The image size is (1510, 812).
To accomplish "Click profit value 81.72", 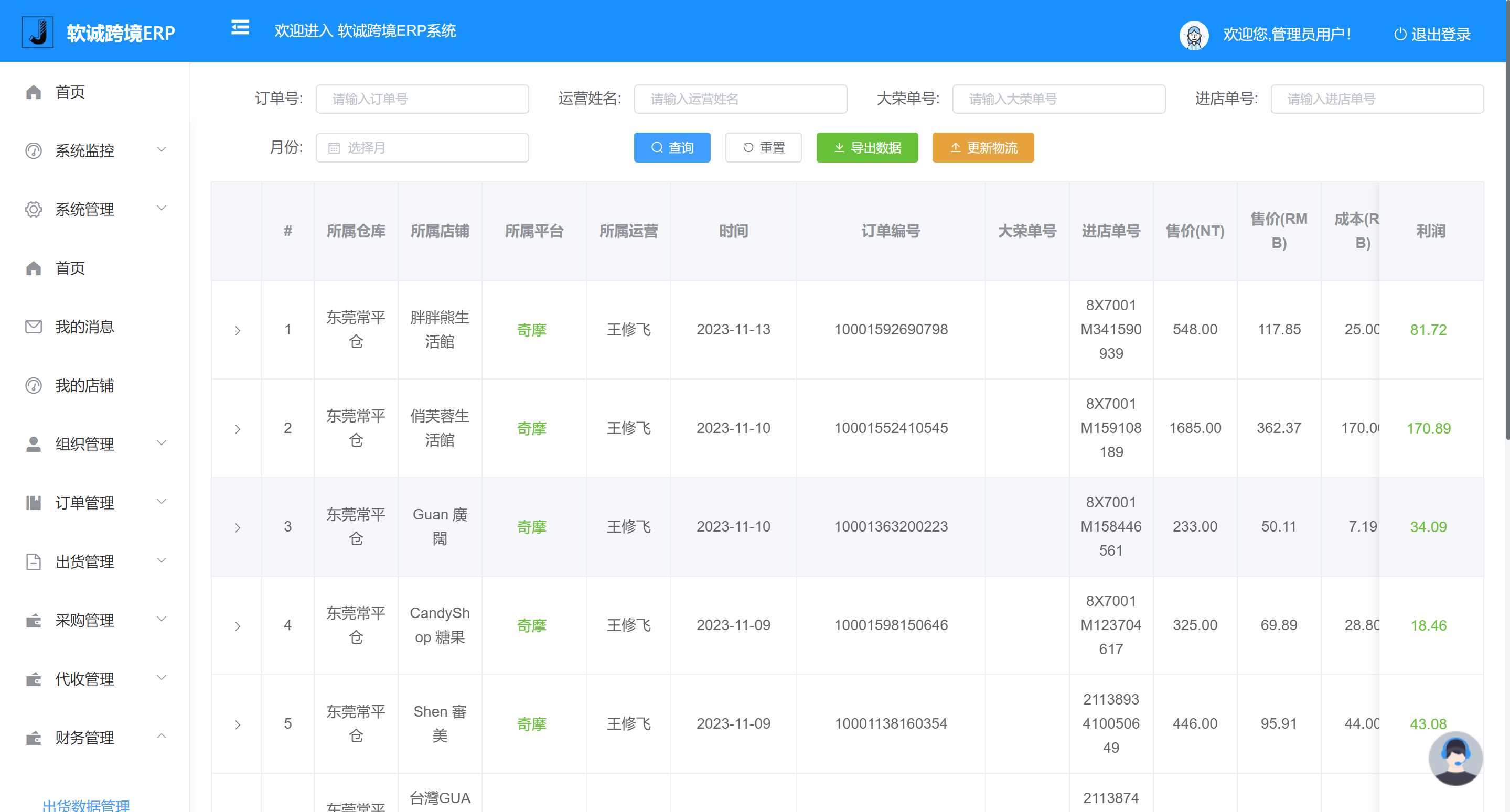I will point(1428,330).
